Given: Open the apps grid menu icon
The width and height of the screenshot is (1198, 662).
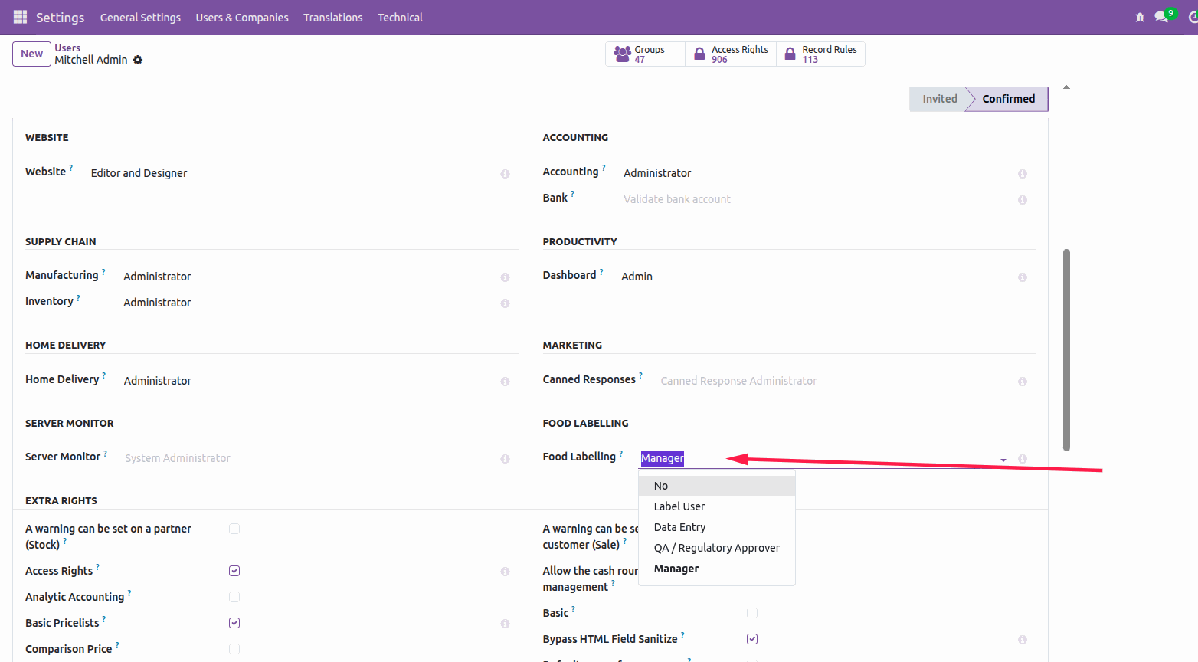Looking at the screenshot, I should click(21, 17).
